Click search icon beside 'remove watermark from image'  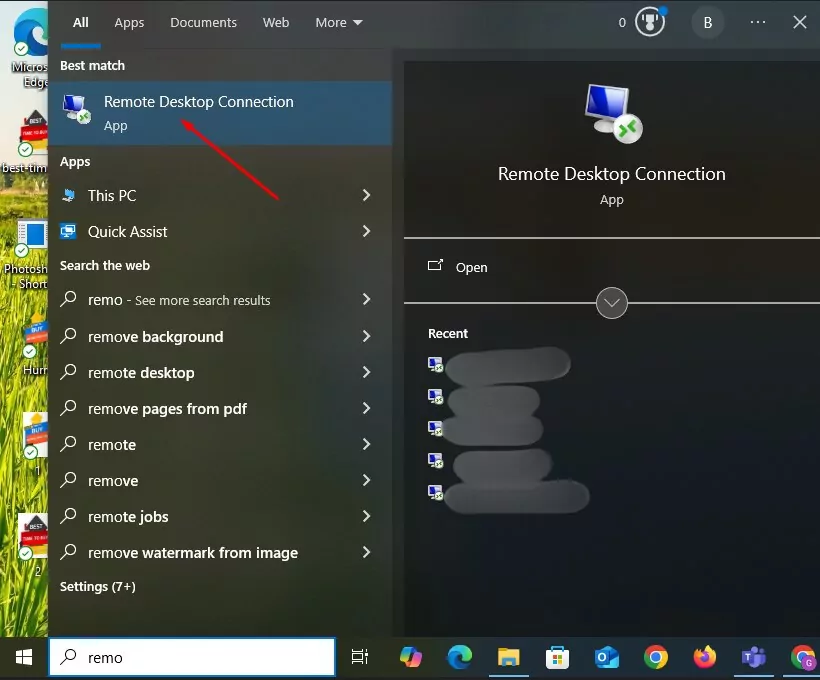click(69, 552)
